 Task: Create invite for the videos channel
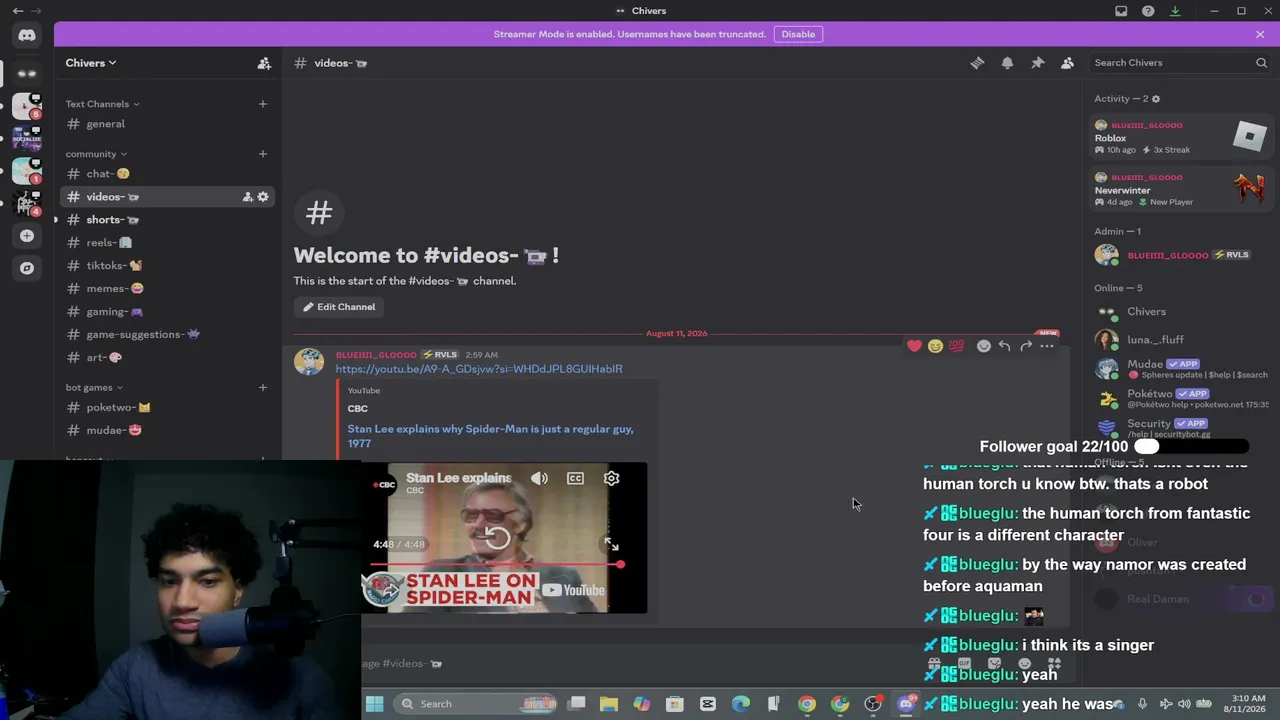(247, 197)
